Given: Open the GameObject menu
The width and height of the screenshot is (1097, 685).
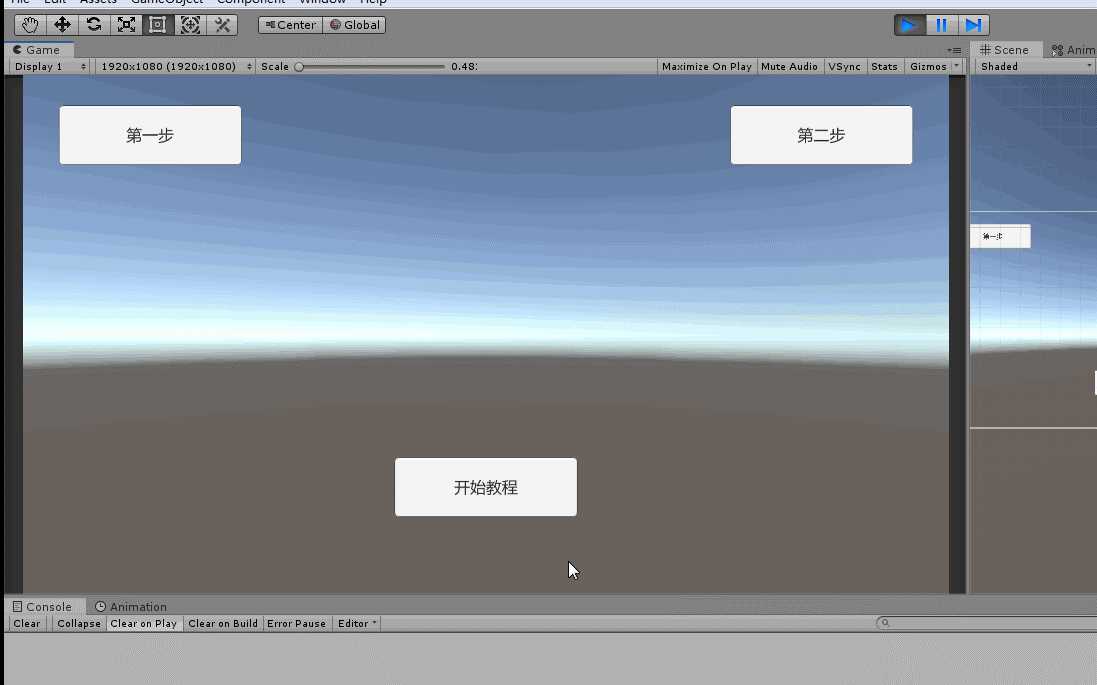Looking at the screenshot, I should point(167,2).
